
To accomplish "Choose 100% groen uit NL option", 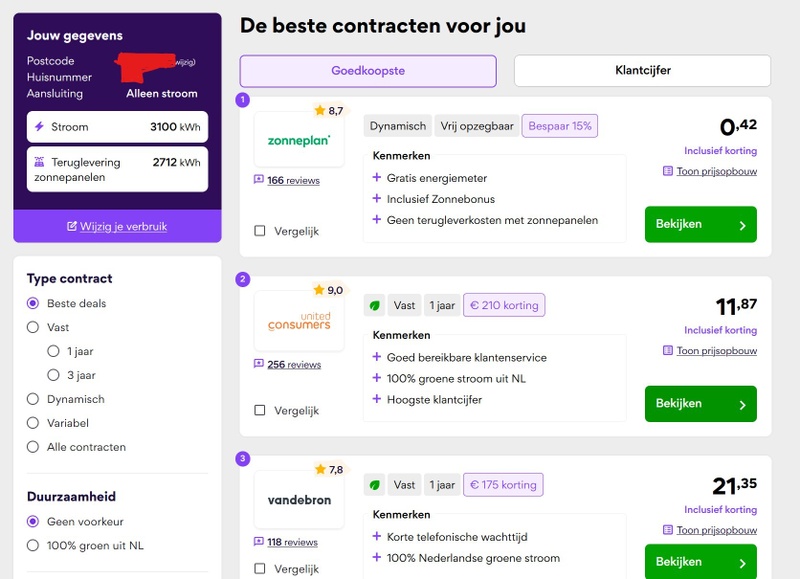I will point(33,545).
